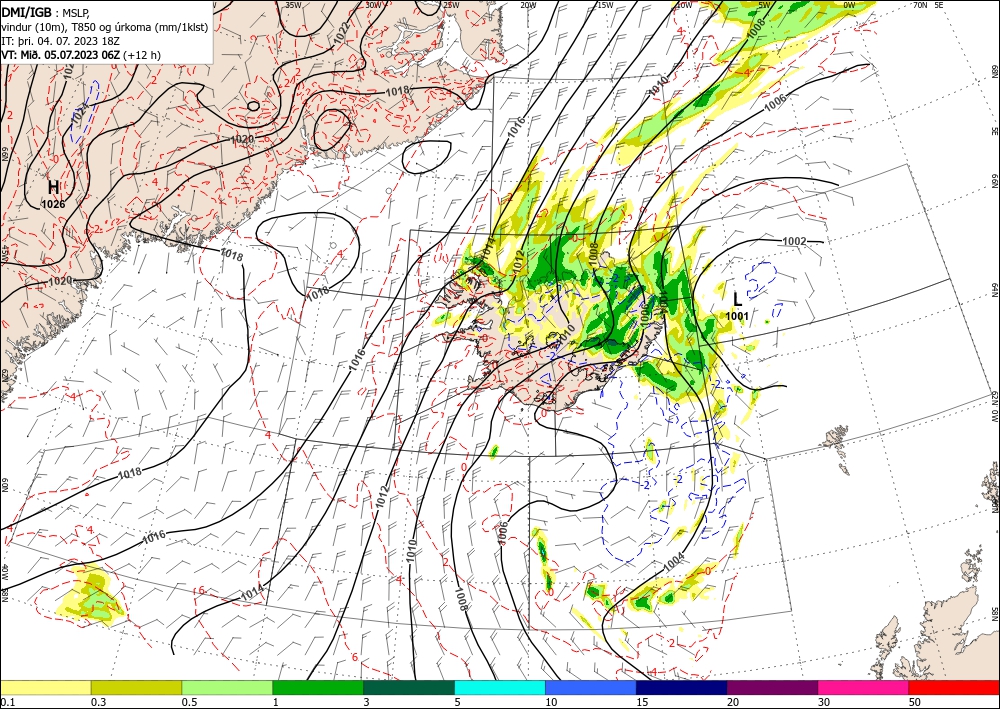
Task: Select the pink 30–50 legend swatch
Action: coord(863,688)
